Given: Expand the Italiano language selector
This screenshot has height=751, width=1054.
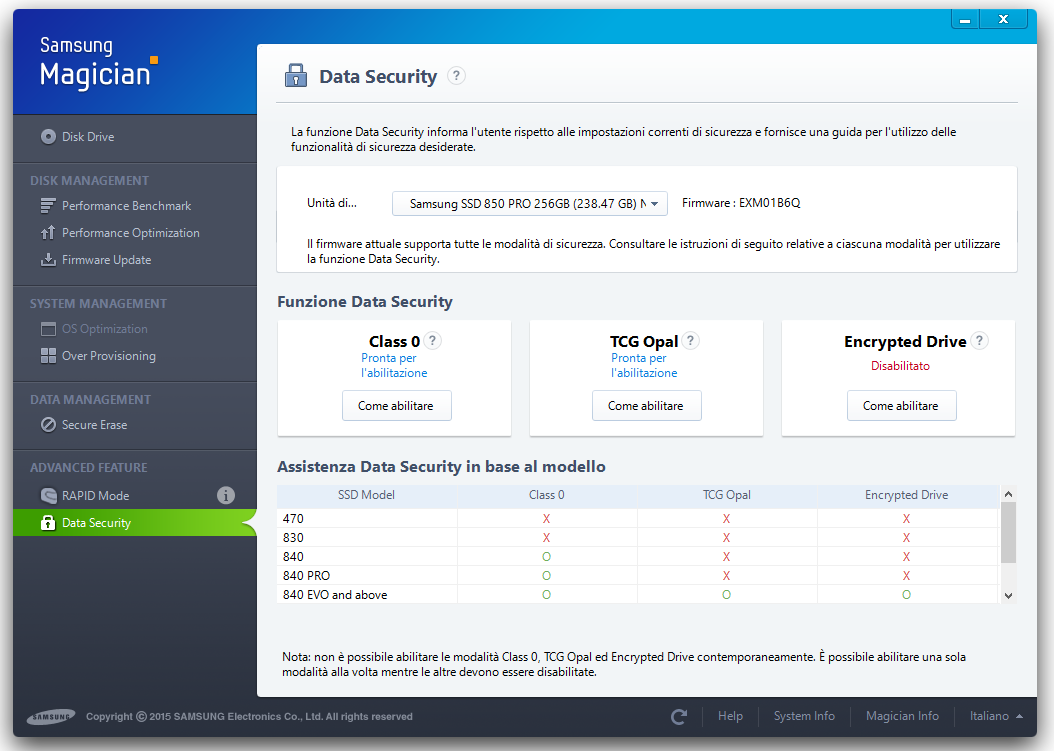Looking at the screenshot, I should (x=996, y=716).
